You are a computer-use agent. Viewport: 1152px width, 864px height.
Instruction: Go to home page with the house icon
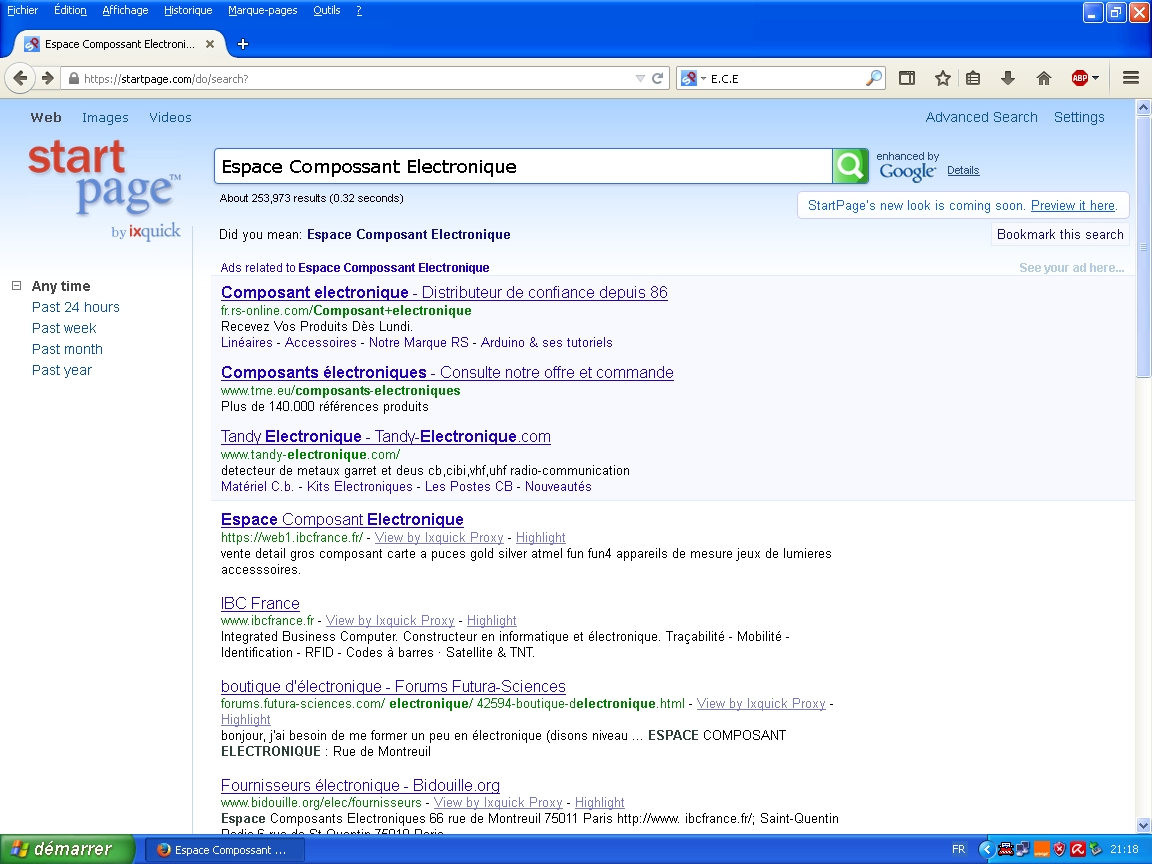point(1043,78)
